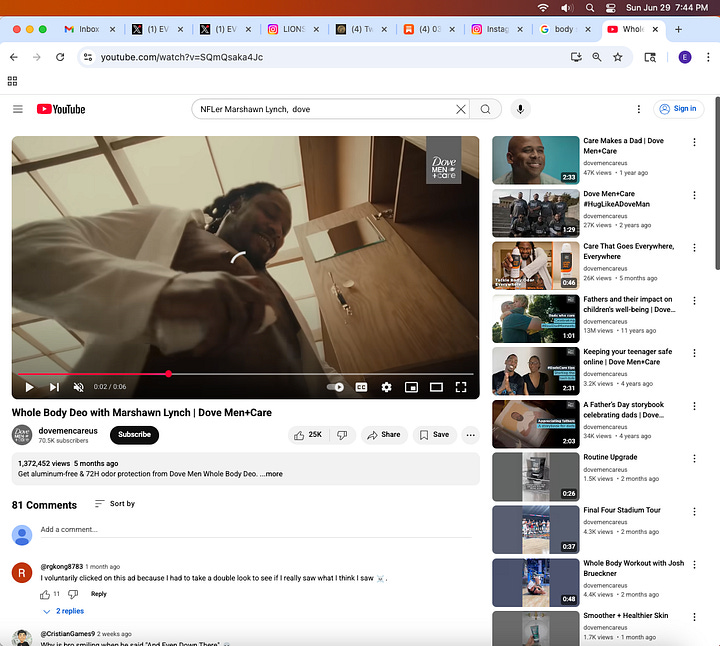Image resolution: width=720 pixels, height=646 pixels.
Task: Share the video
Action: (x=384, y=435)
